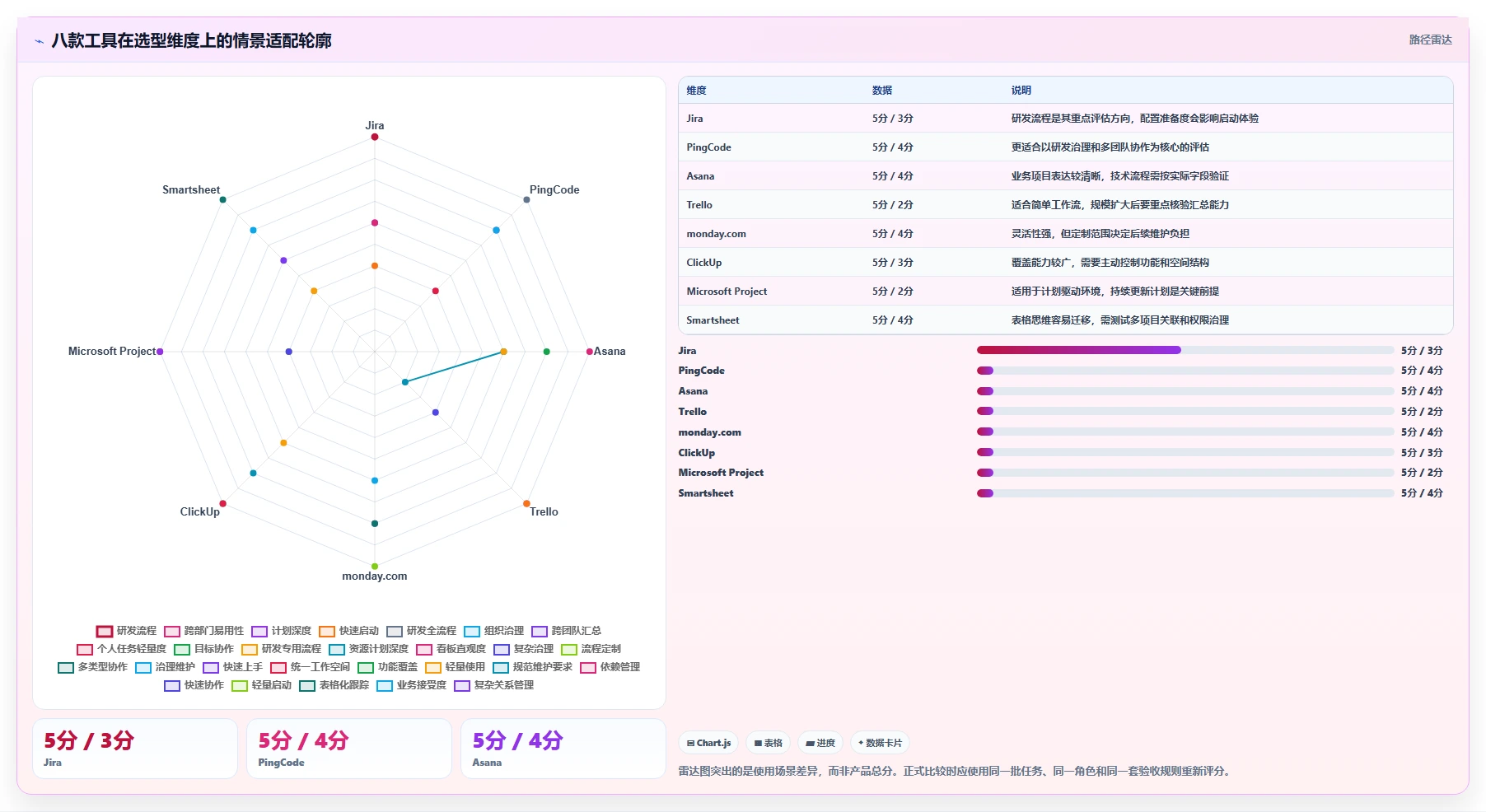The image size is (1486, 812).
Task: Open the Jira 5分 / 3分 data card
Action: point(135,749)
